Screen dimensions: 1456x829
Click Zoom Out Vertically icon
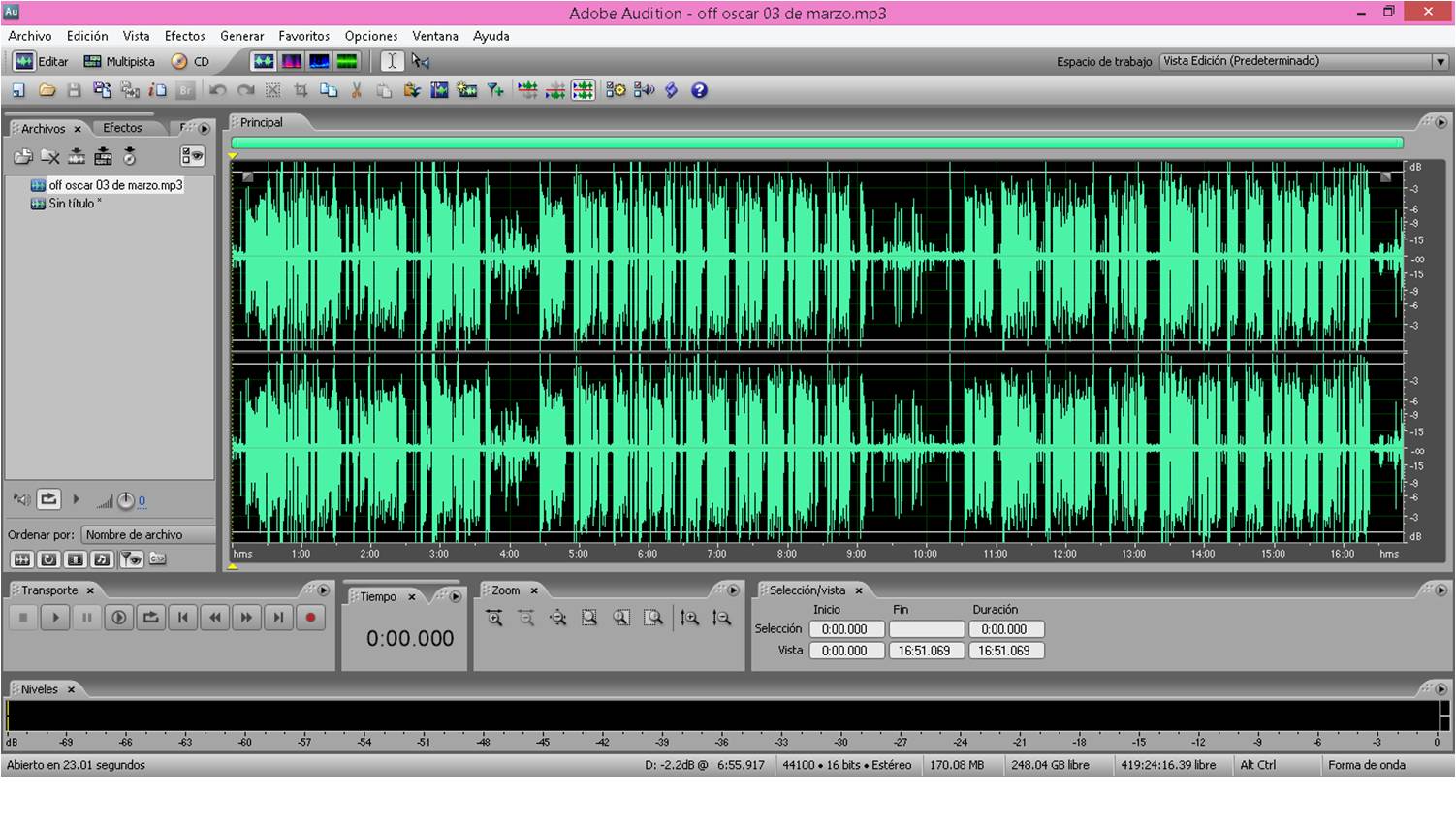coord(721,618)
